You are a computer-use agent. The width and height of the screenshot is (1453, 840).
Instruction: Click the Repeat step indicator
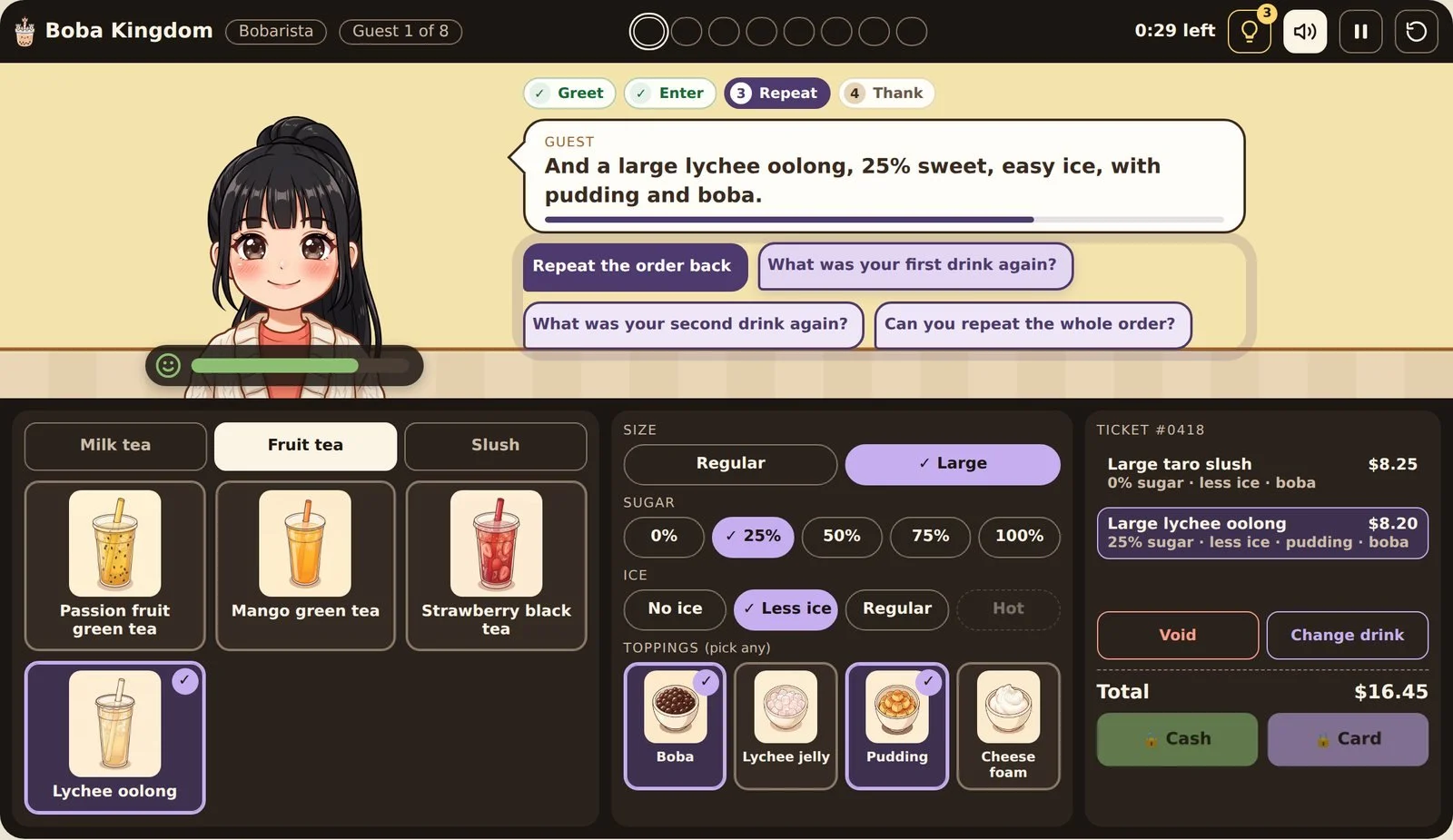[776, 94]
